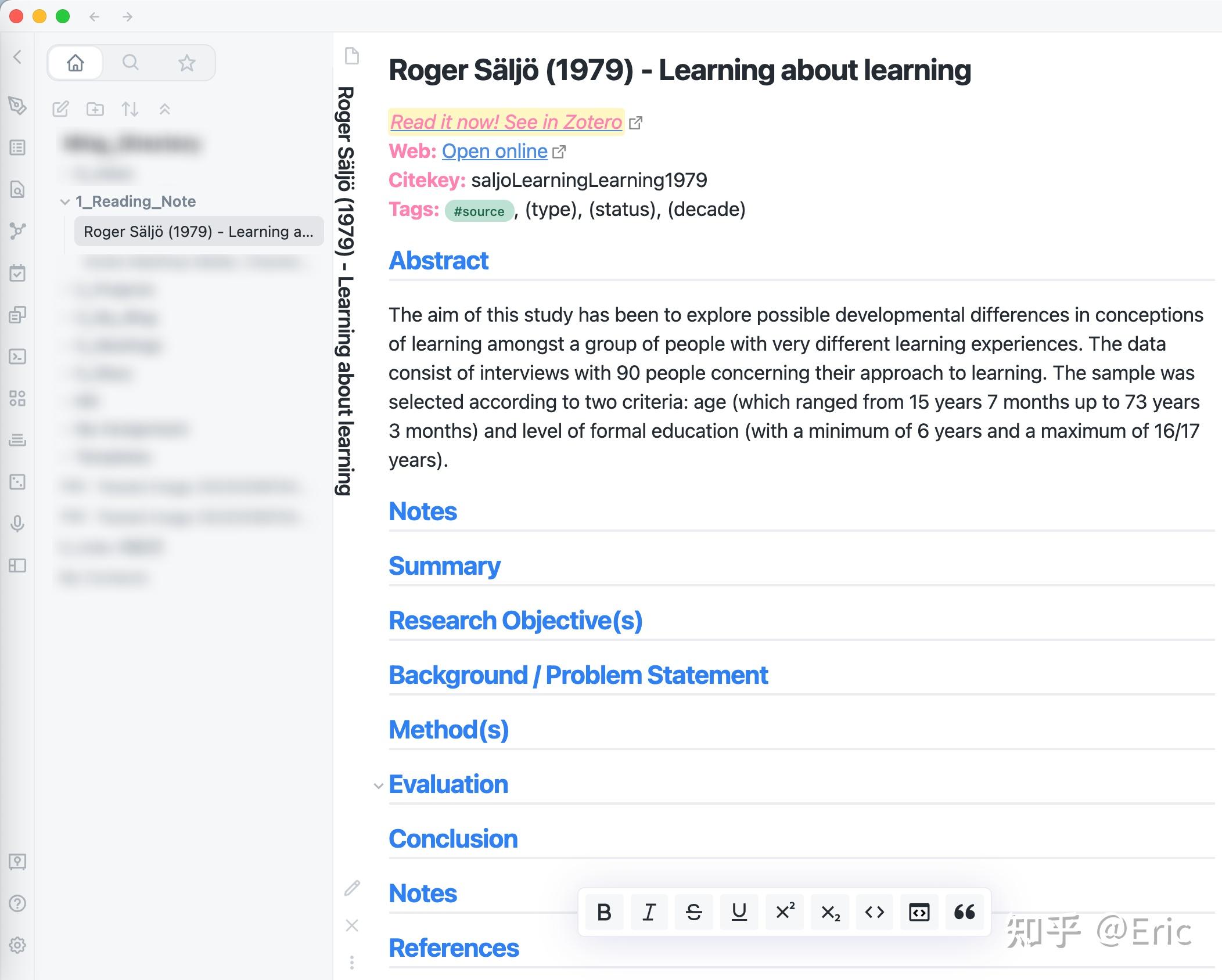Collapse all folders in explorer
Screen dimensions: 1222x980
pyautogui.click(x=165, y=109)
